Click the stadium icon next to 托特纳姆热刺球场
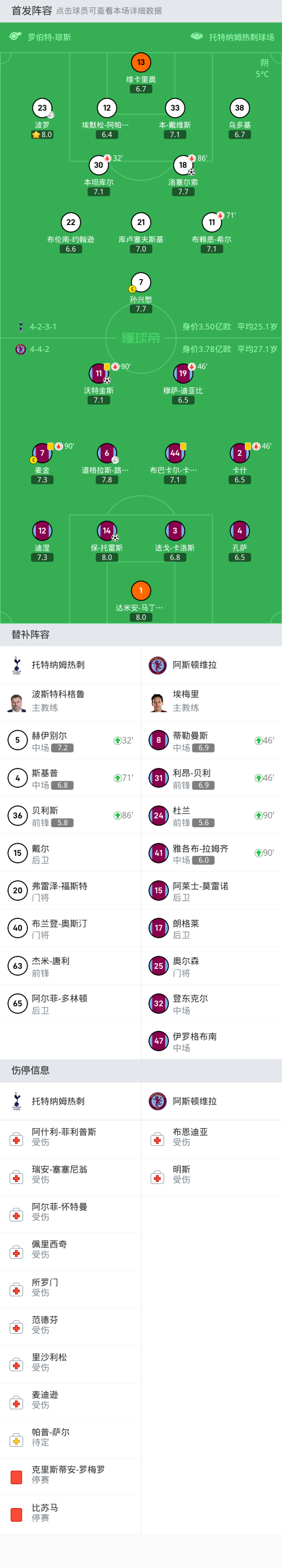The height and width of the screenshot is (1568, 282). click(197, 36)
